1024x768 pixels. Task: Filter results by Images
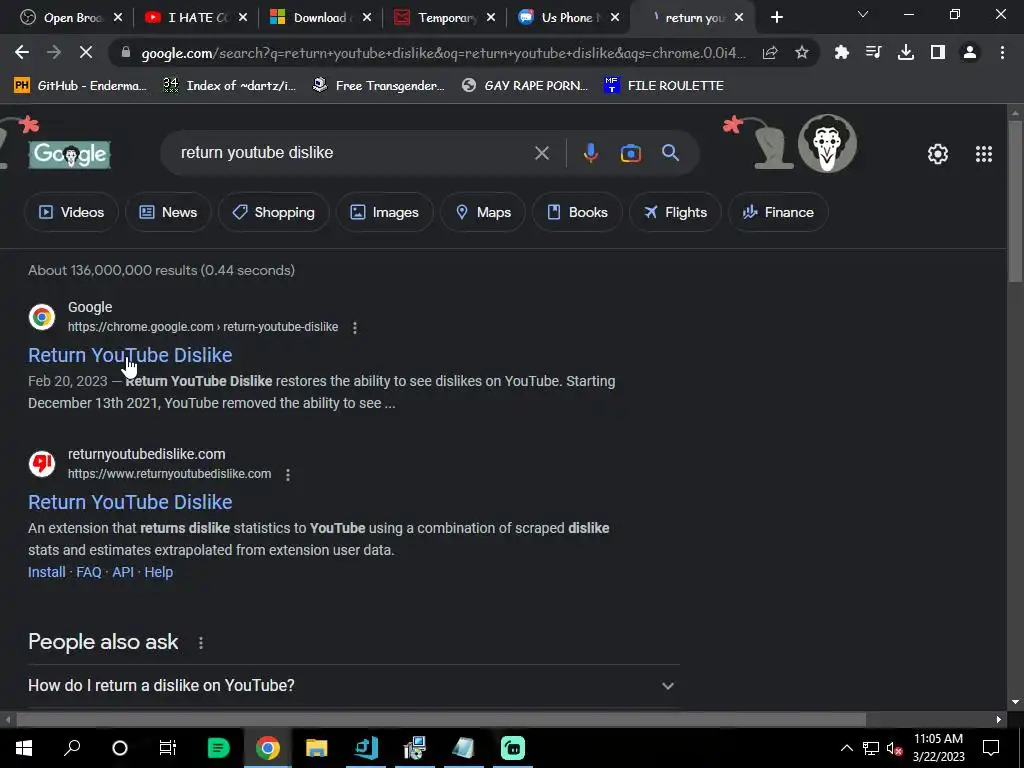pyautogui.click(x=385, y=212)
